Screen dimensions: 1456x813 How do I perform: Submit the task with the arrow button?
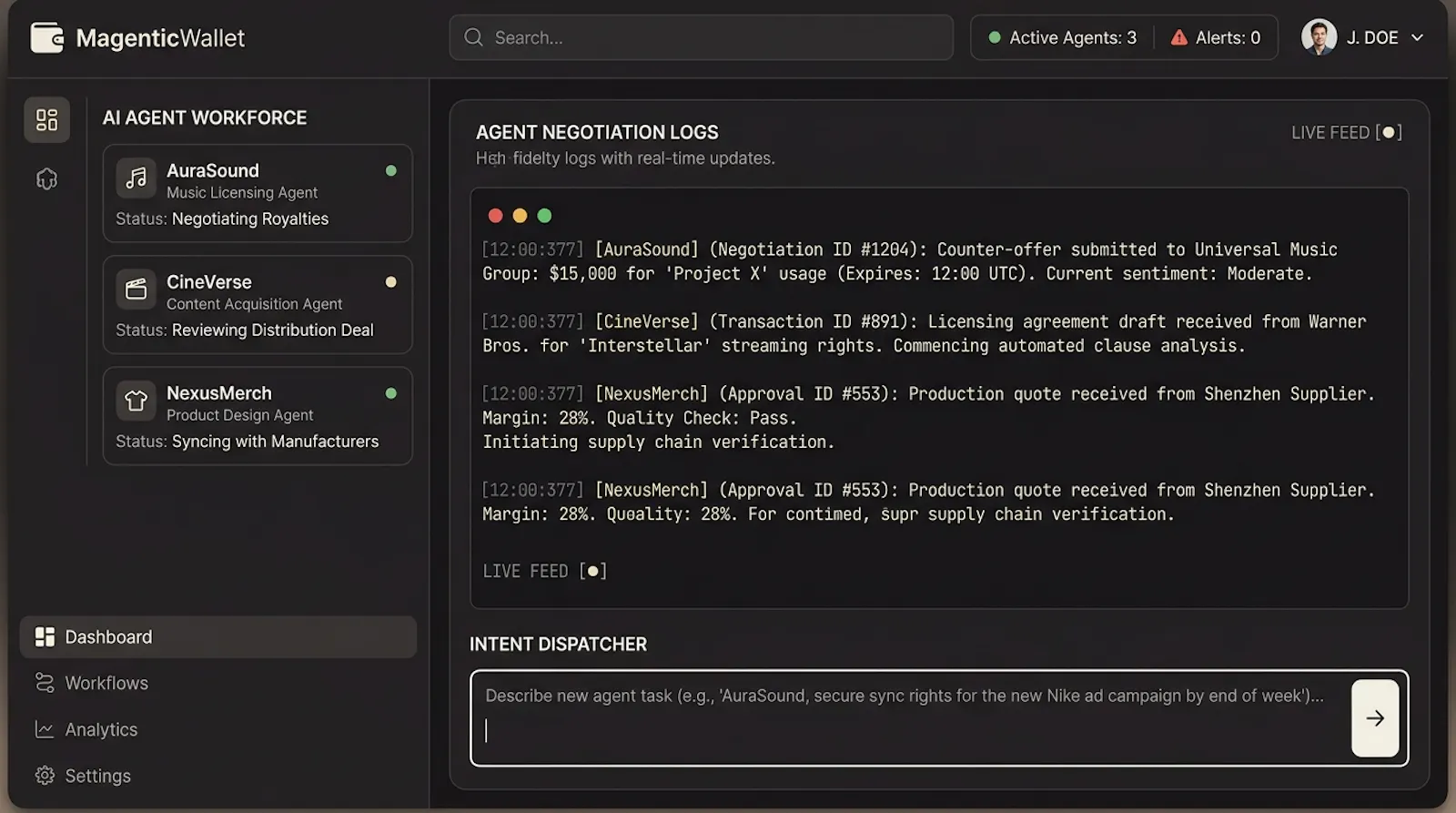tap(1375, 718)
